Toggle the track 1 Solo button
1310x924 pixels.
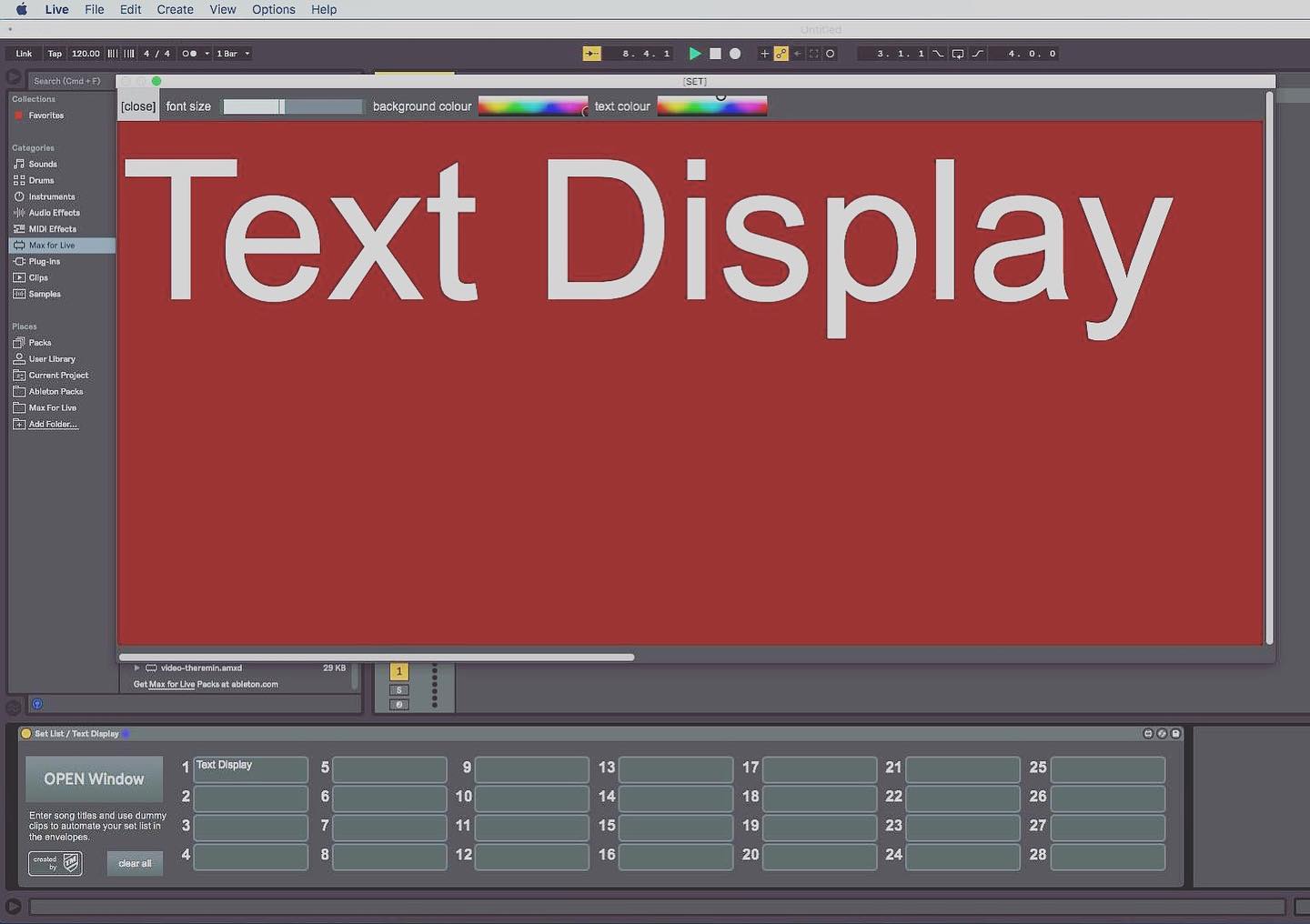click(x=398, y=690)
